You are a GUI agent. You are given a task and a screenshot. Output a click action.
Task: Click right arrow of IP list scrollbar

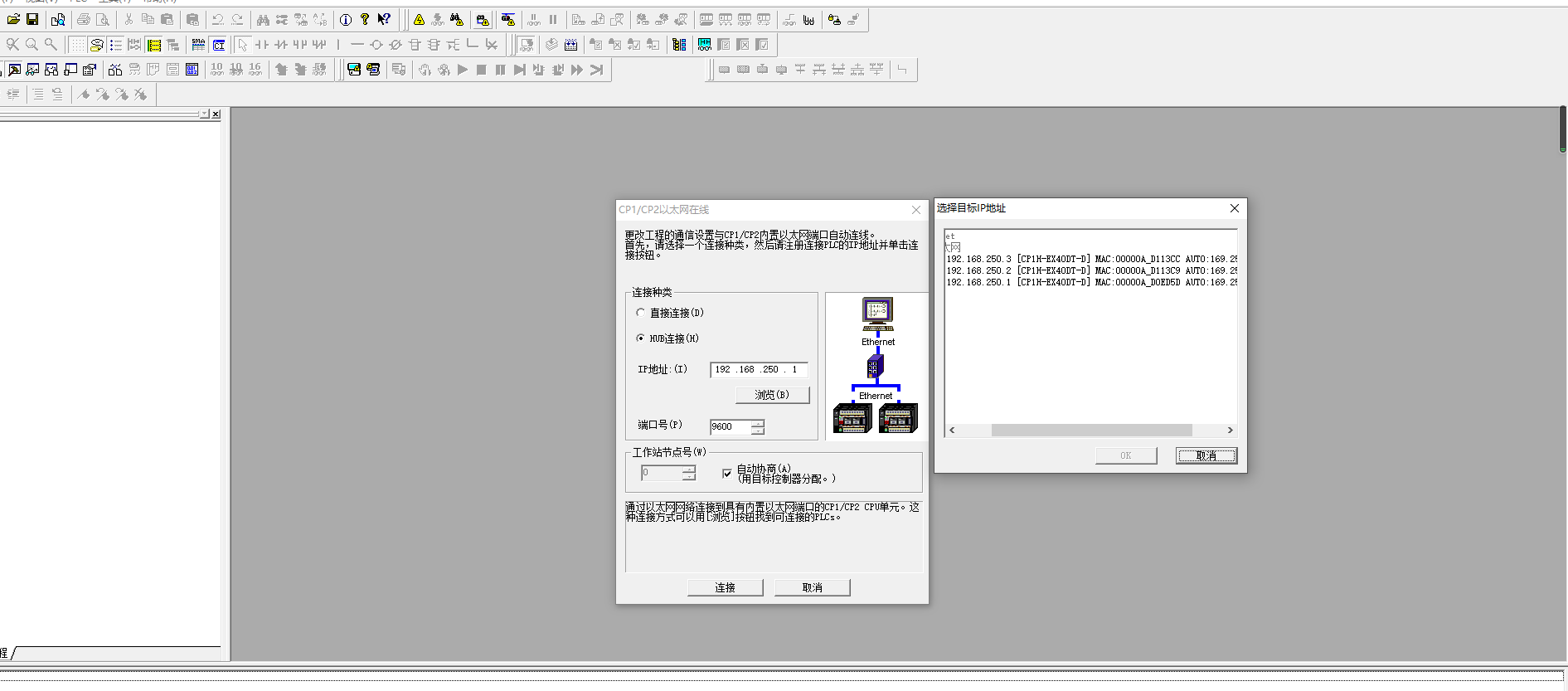[1230, 430]
